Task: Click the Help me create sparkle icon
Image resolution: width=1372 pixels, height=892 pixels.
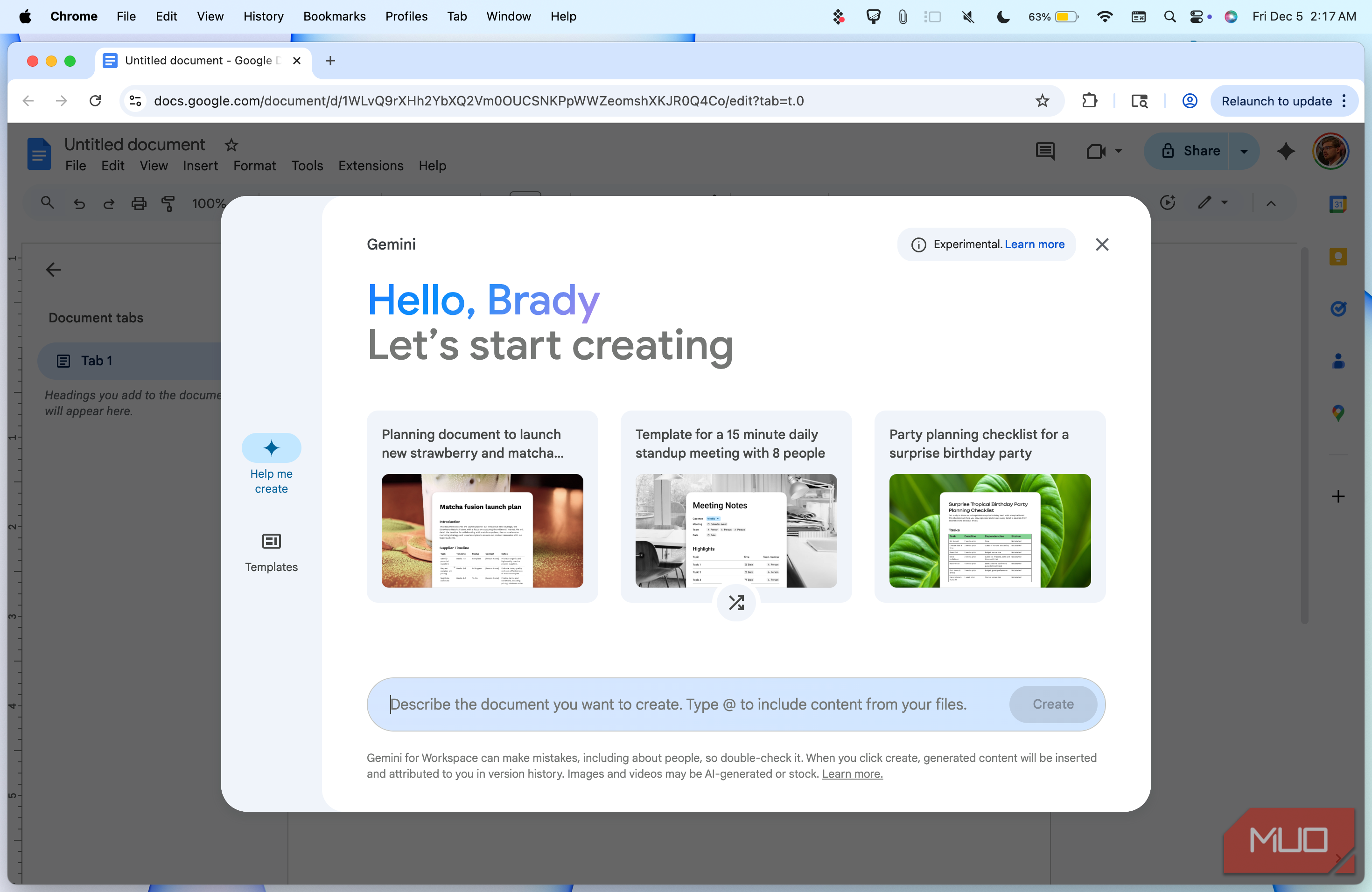Action: point(271,448)
